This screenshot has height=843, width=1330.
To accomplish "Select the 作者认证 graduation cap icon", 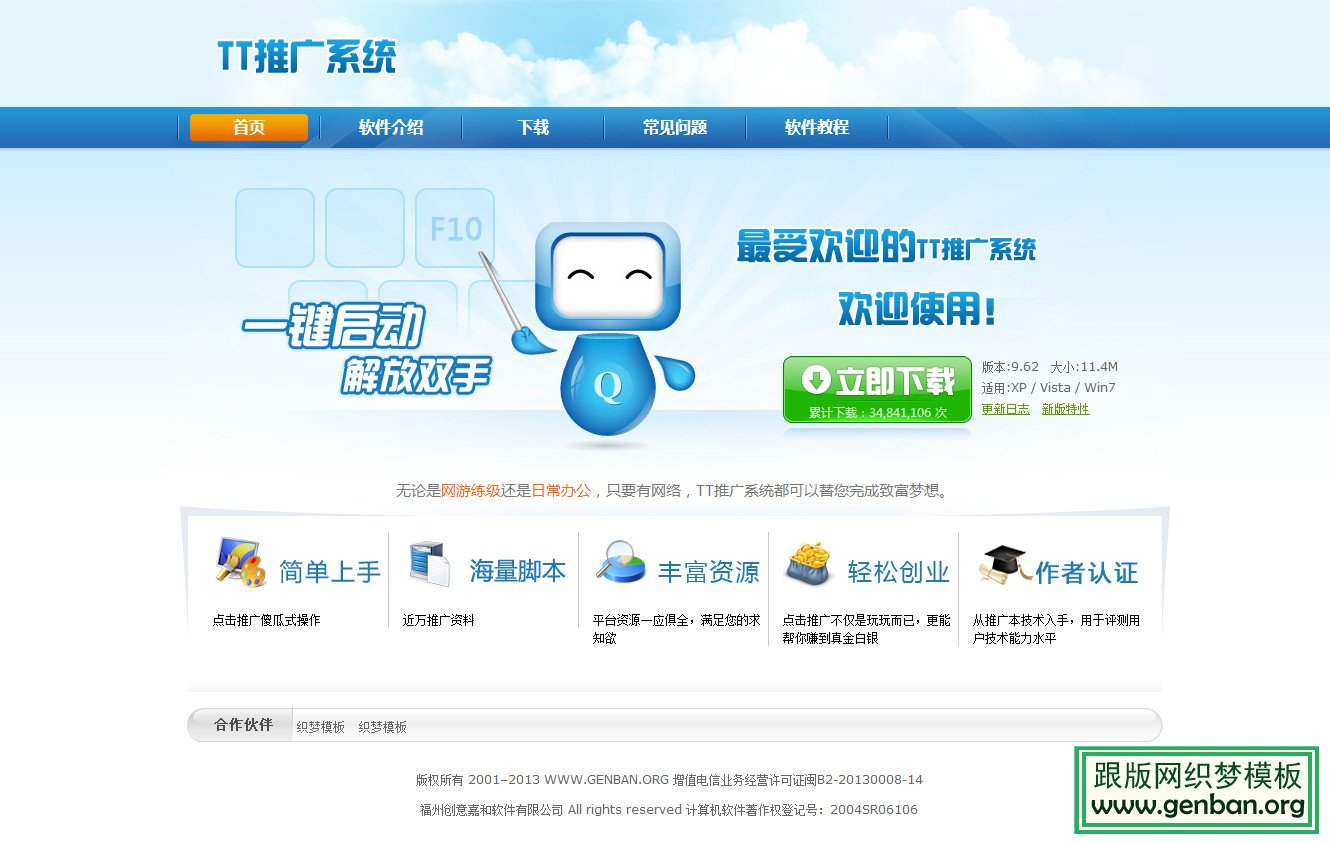I will click(x=1003, y=565).
